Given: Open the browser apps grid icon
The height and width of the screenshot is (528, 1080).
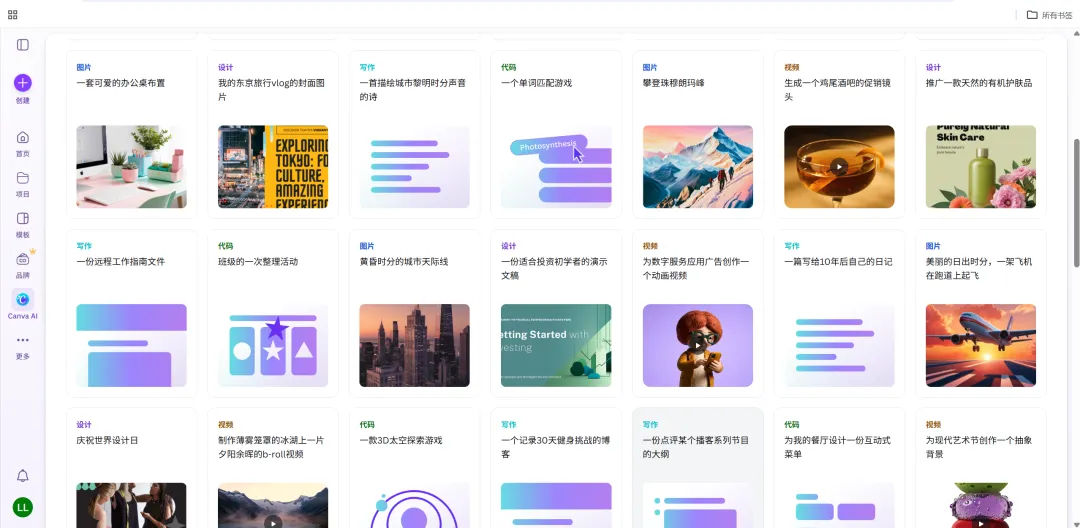Looking at the screenshot, I should coord(12,14).
